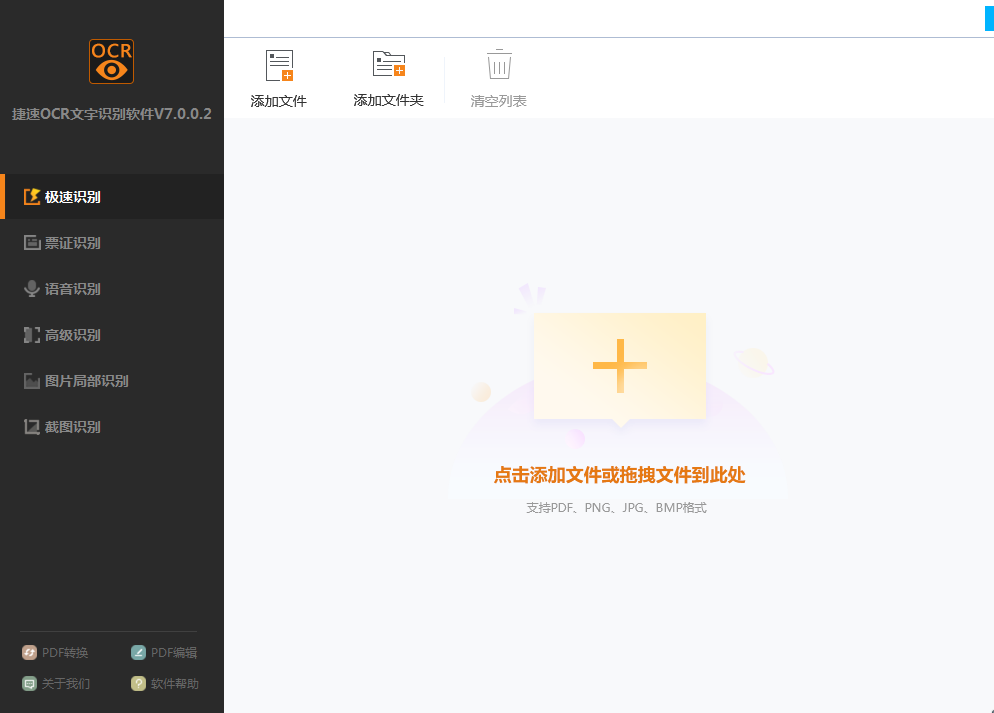Click the PDF转换 conversion icon
This screenshot has width=994, height=713.
coord(31,652)
